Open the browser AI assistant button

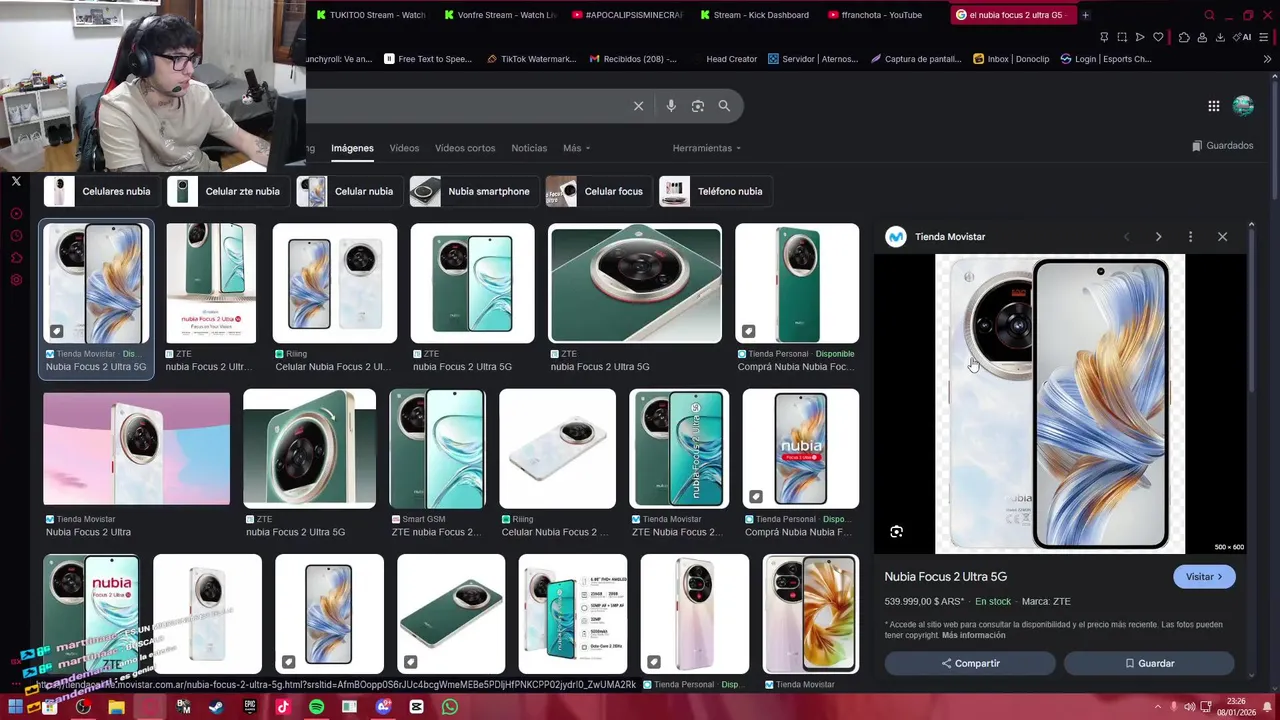click(x=1243, y=37)
